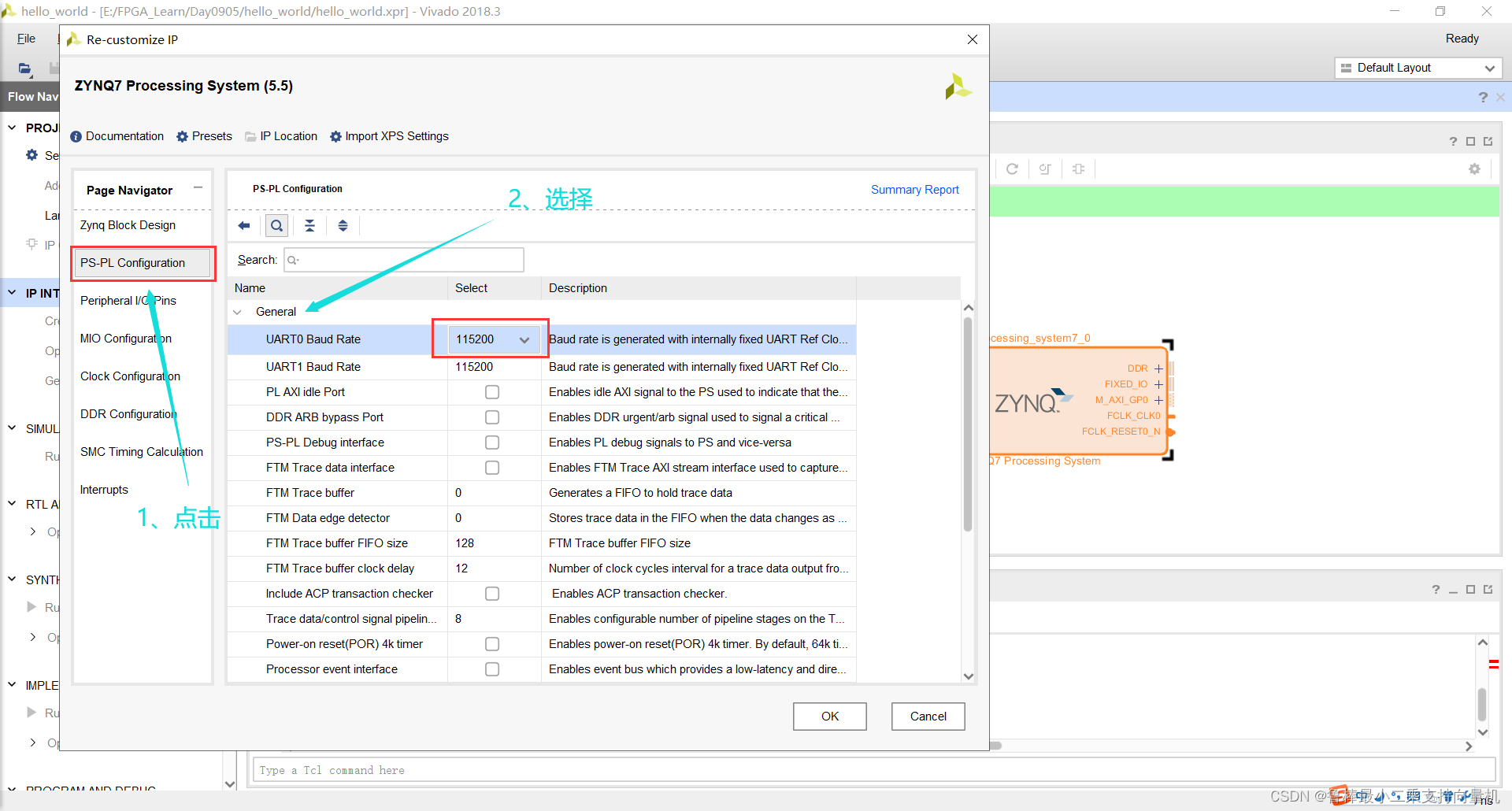Image resolution: width=1512 pixels, height=811 pixels.
Task: Collapse IP INTEGRATOR section
Action: [12, 293]
